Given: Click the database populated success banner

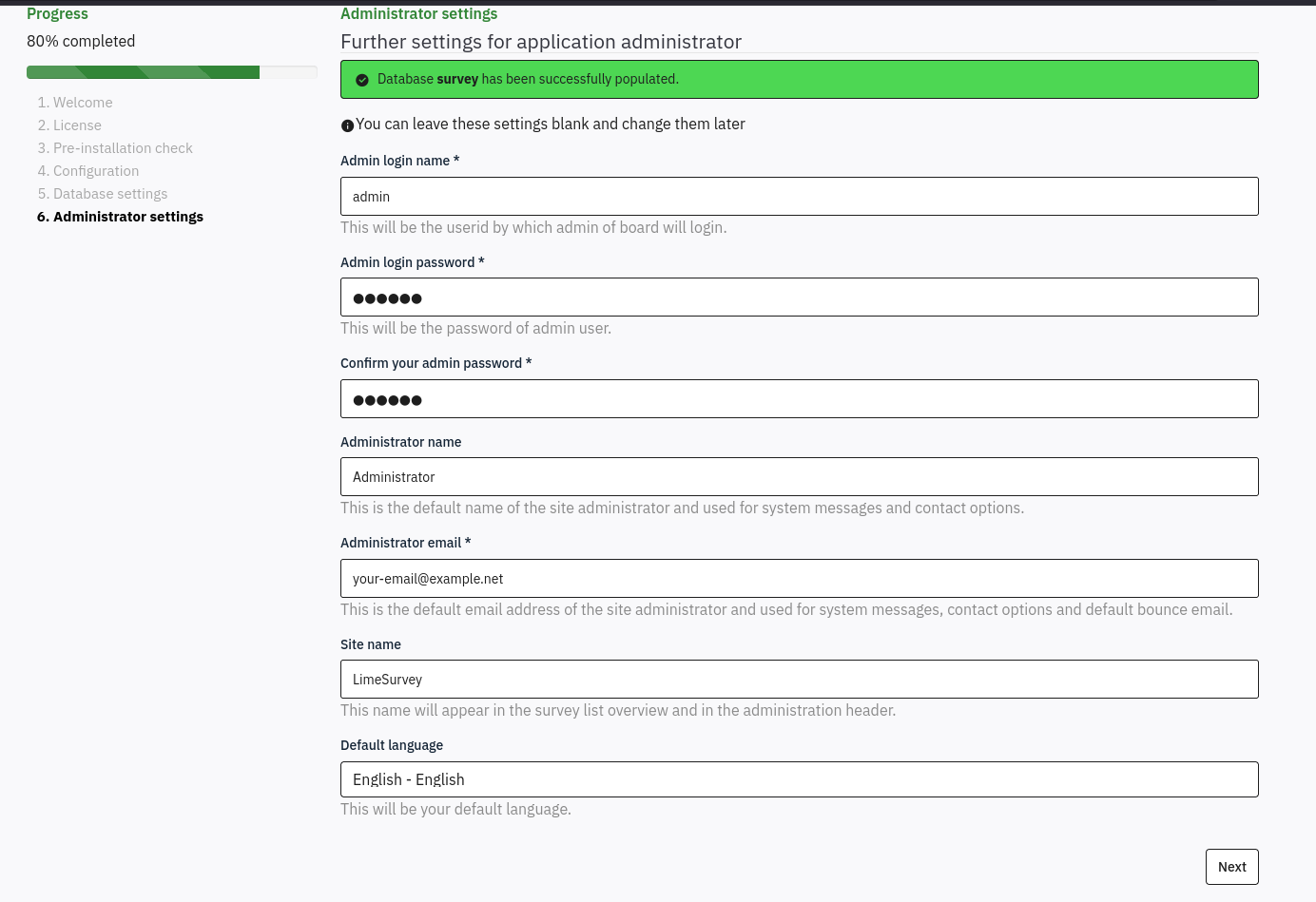Looking at the screenshot, I should pos(799,79).
